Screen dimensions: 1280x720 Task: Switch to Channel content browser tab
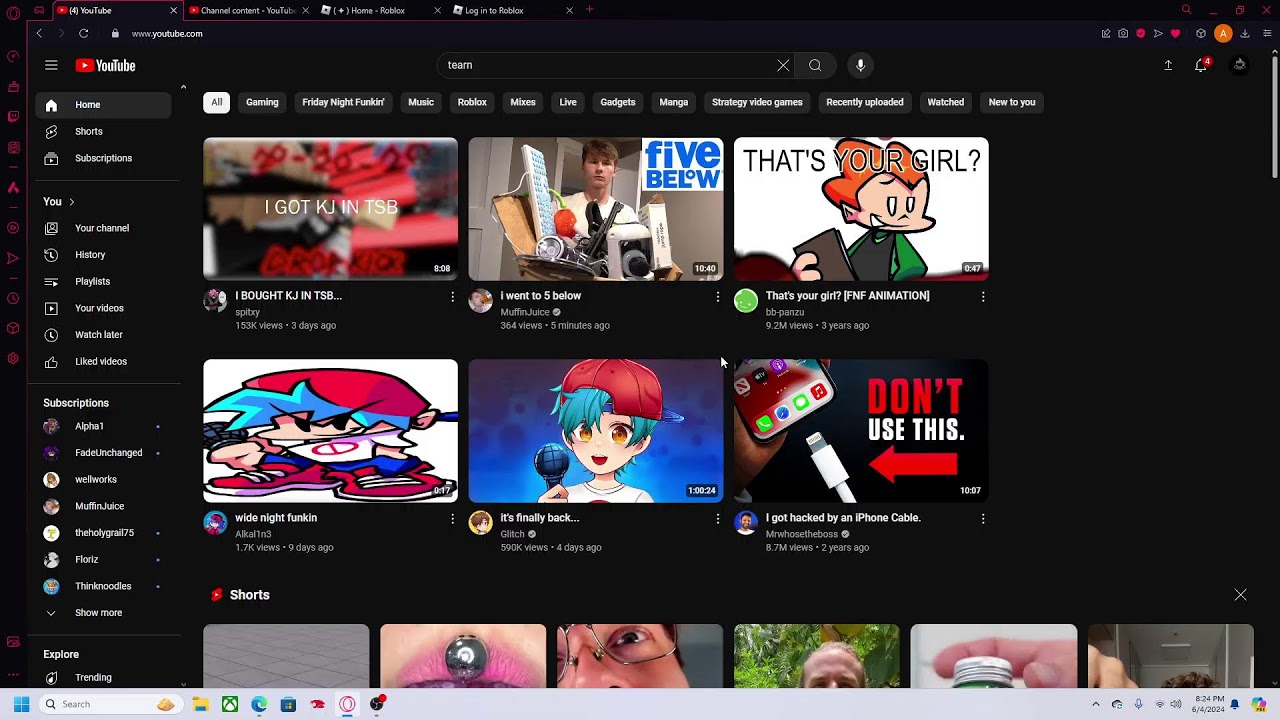[x=248, y=10]
